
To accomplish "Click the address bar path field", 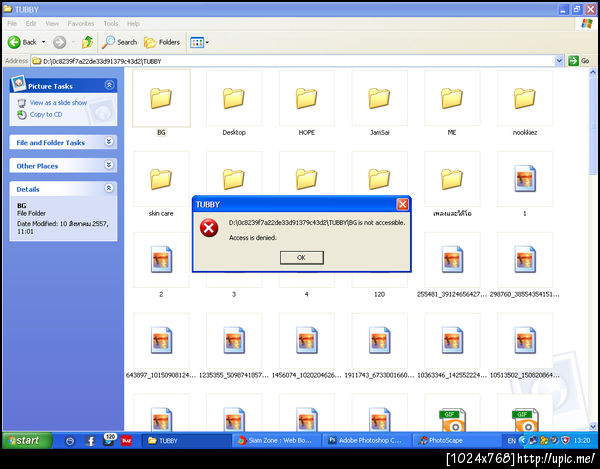I will click(x=293, y=61).
